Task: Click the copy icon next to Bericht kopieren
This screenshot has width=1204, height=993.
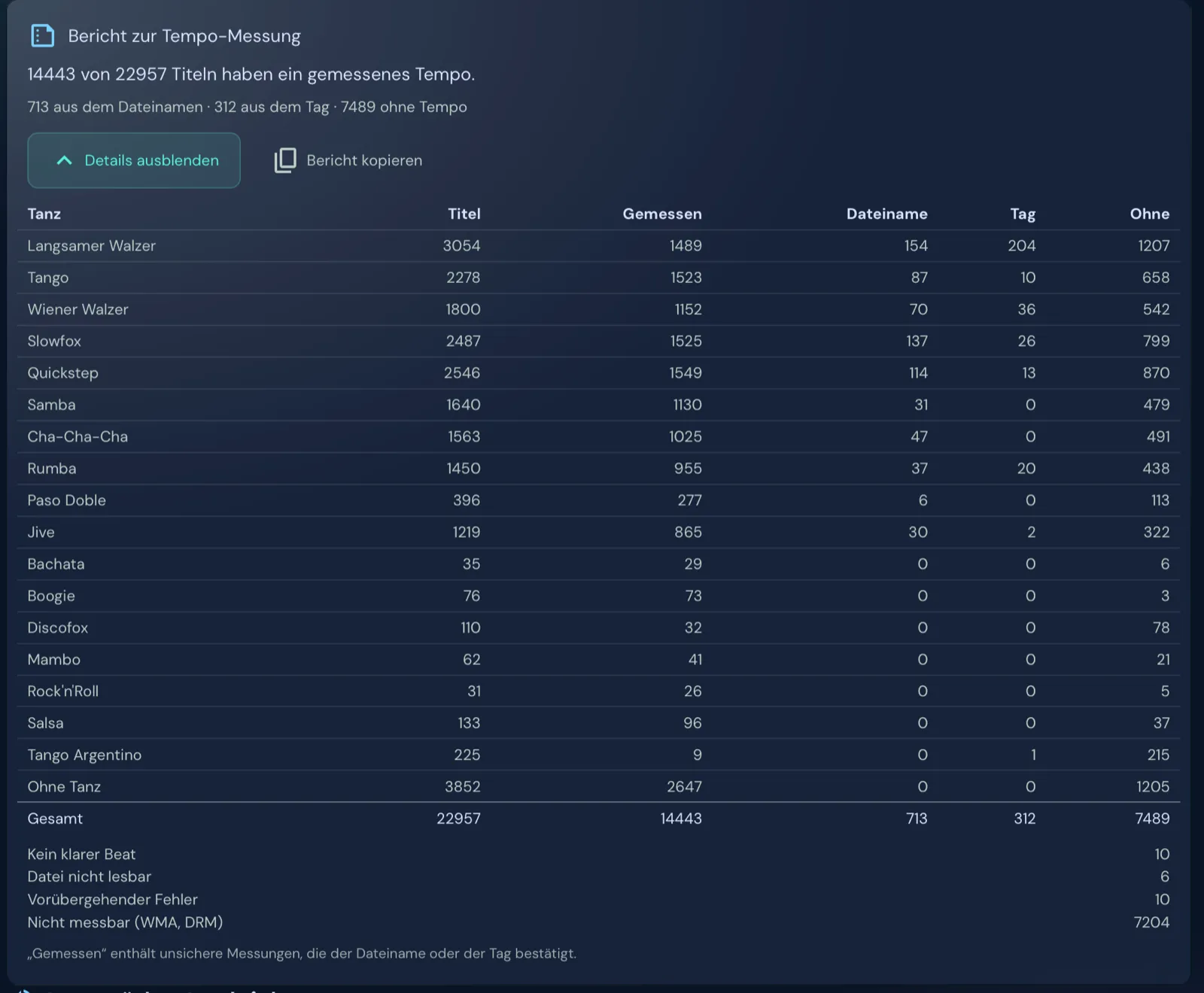Action: (x=285, y=160)
